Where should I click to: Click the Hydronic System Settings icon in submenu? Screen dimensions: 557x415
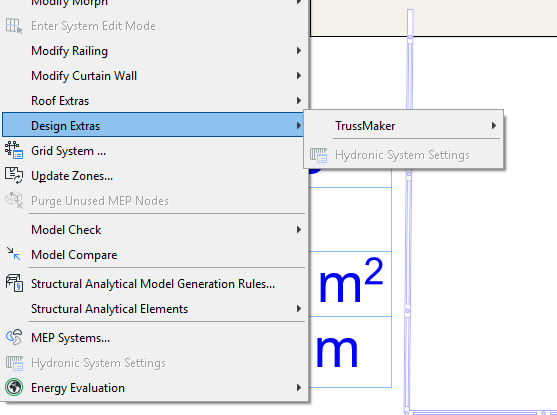(x=318, y=155)
